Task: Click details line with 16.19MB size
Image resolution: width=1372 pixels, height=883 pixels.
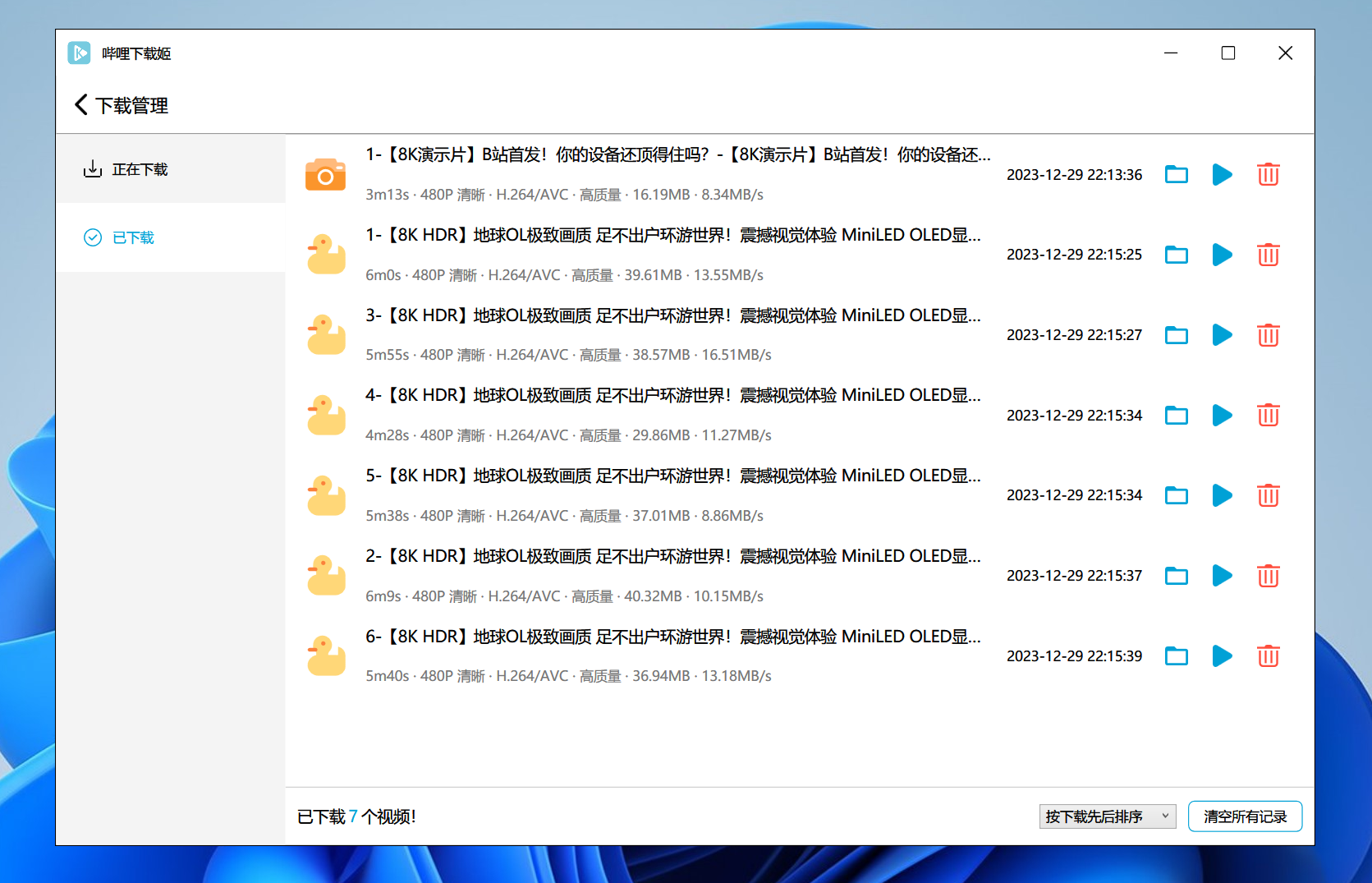Action: coord(565,195)
